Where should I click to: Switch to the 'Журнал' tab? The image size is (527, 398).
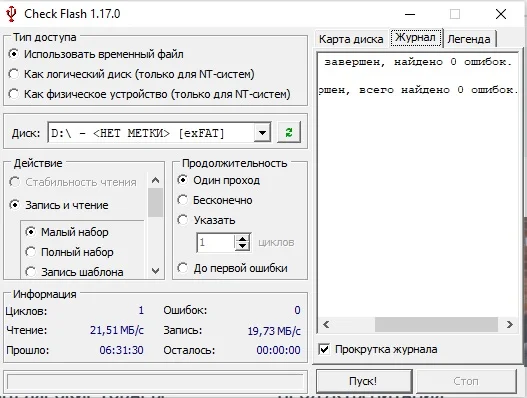pyautogui.click(x=415, y=38)
